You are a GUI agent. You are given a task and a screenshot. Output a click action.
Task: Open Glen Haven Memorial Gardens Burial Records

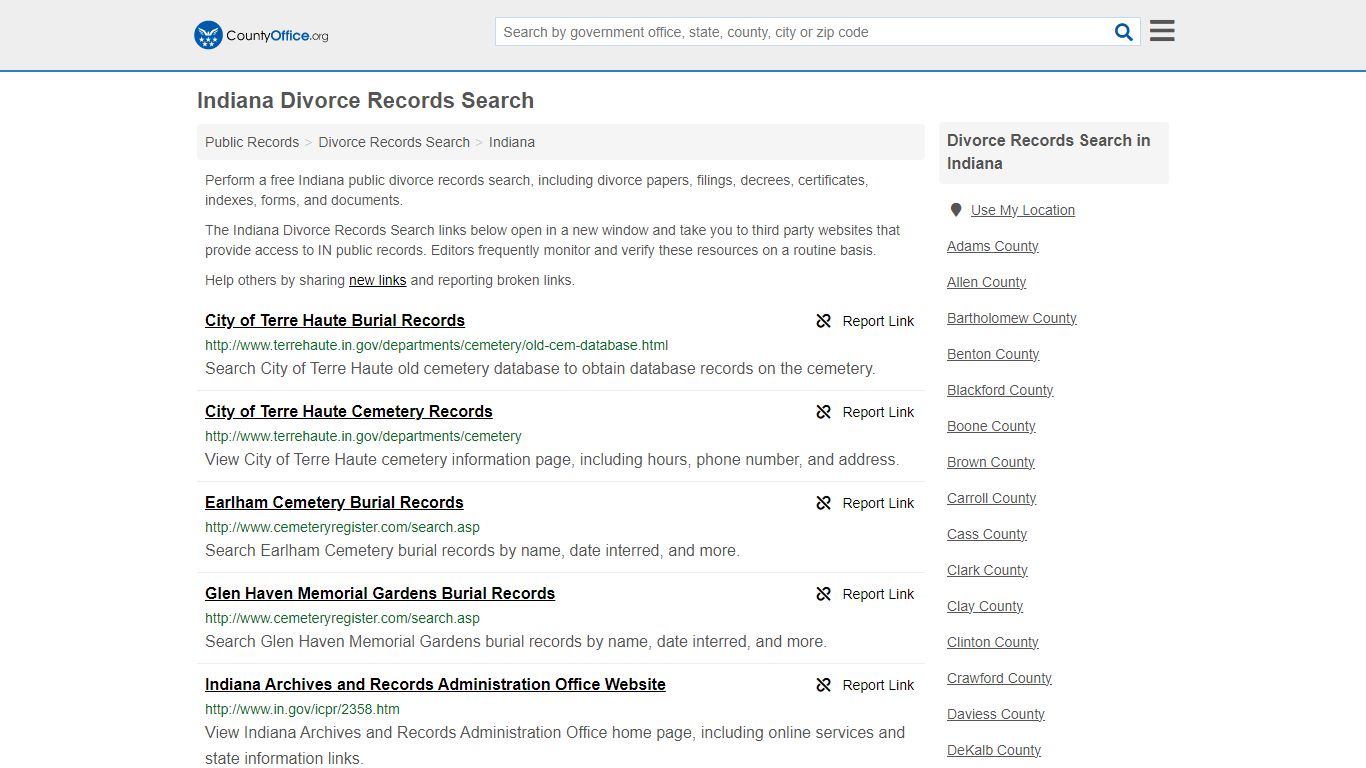(x=380, y=593)
